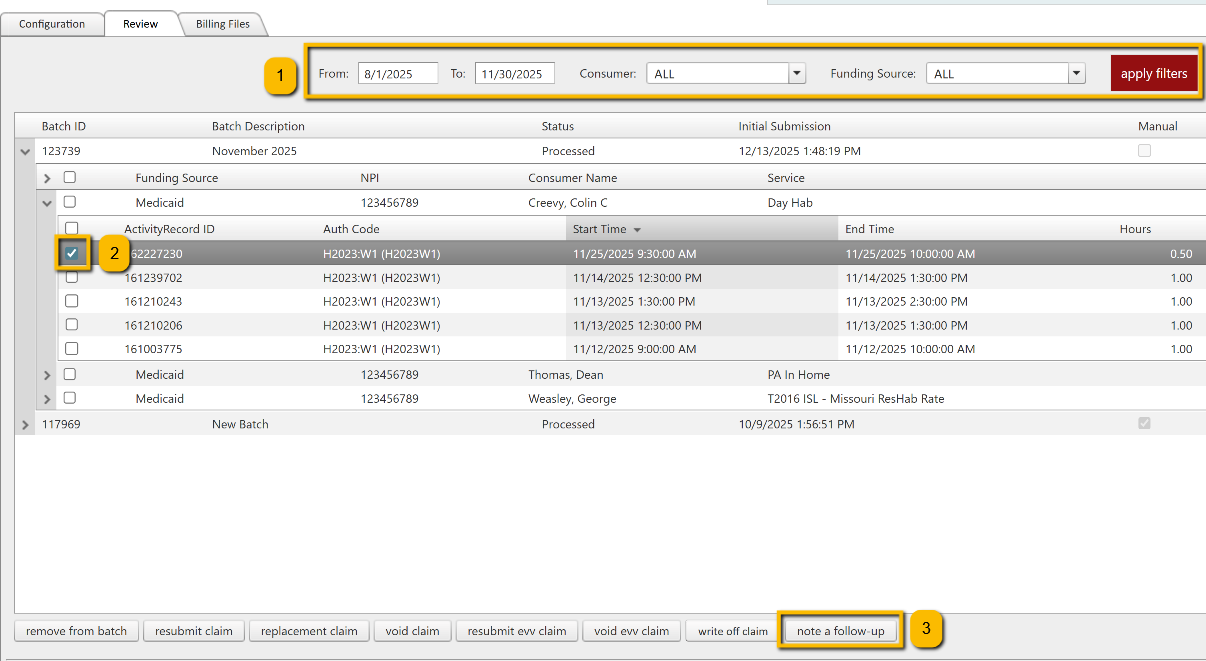This screenshot has height=661, width=1206.
Task: Check the box for record 161239702
Action: pos(72,278)
